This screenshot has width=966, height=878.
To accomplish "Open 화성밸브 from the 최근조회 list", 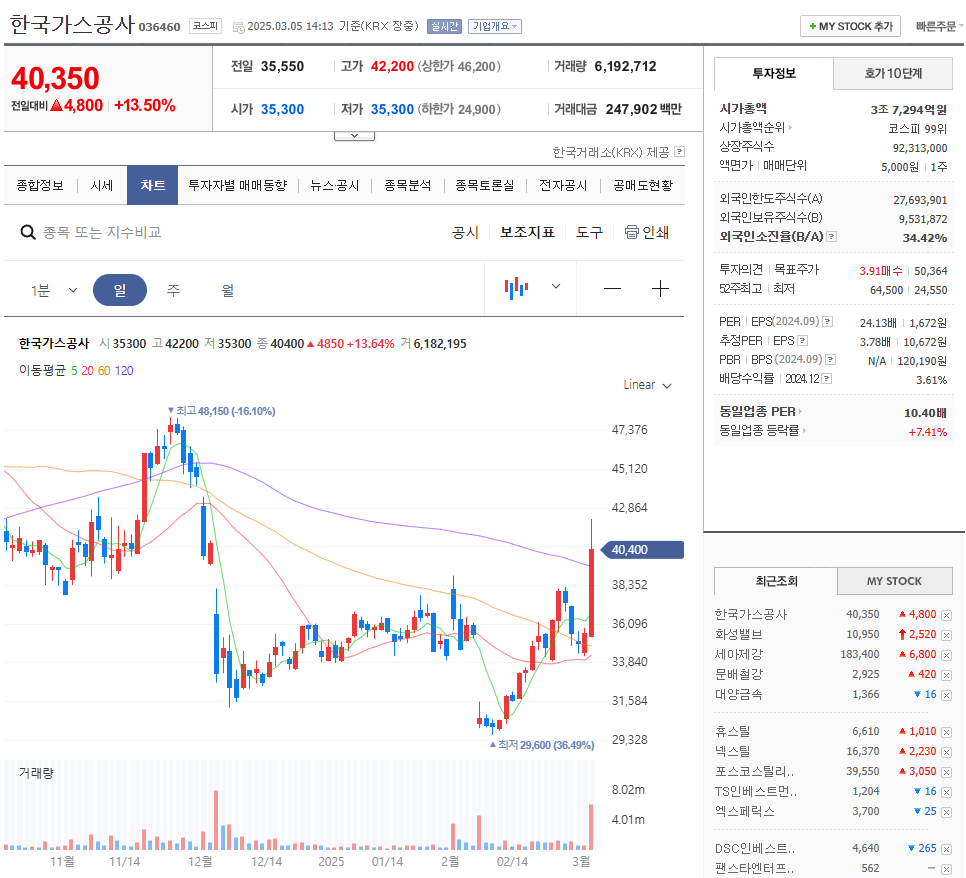I will 739,633.
